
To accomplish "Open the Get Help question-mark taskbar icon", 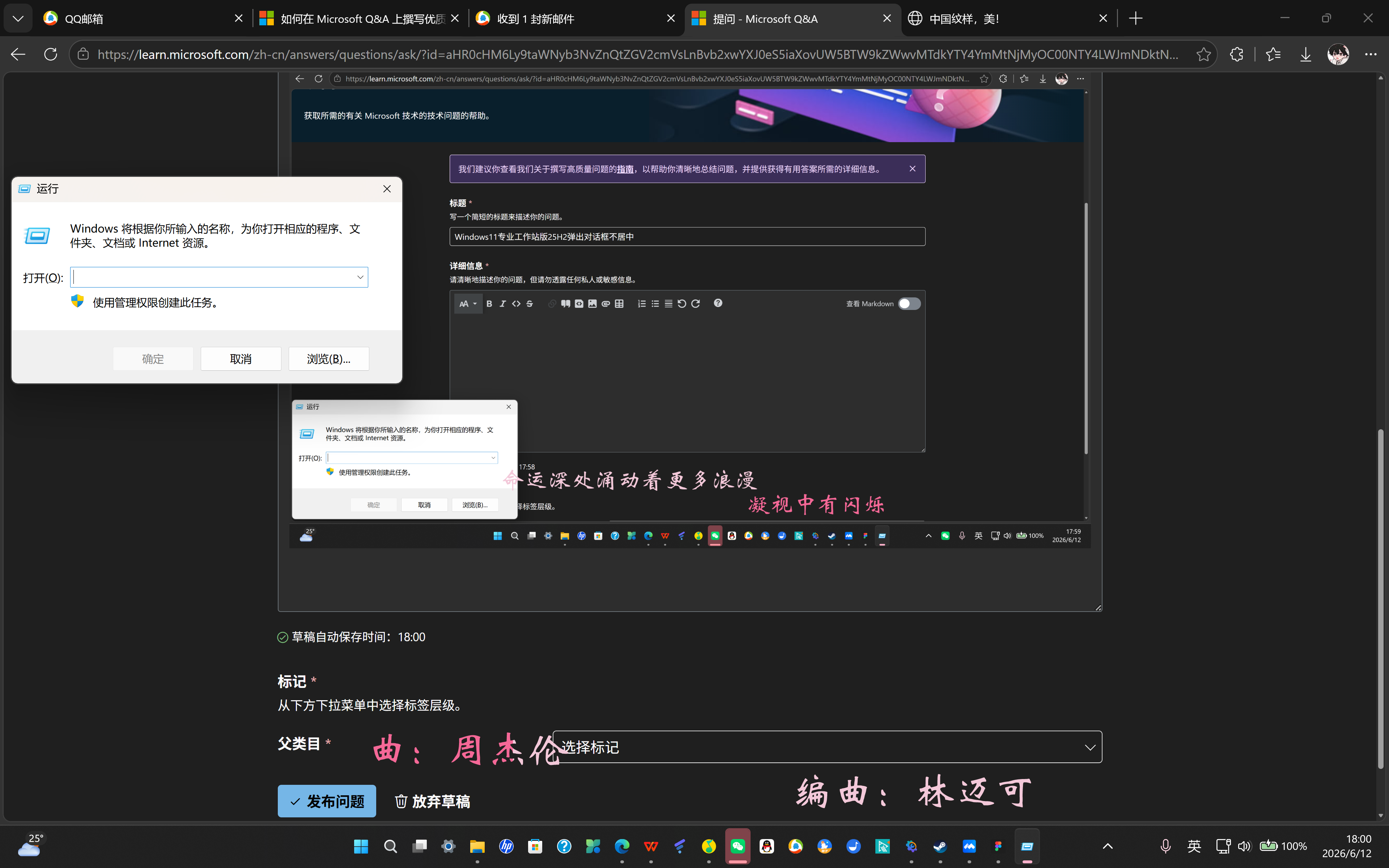I will (564, 846).
